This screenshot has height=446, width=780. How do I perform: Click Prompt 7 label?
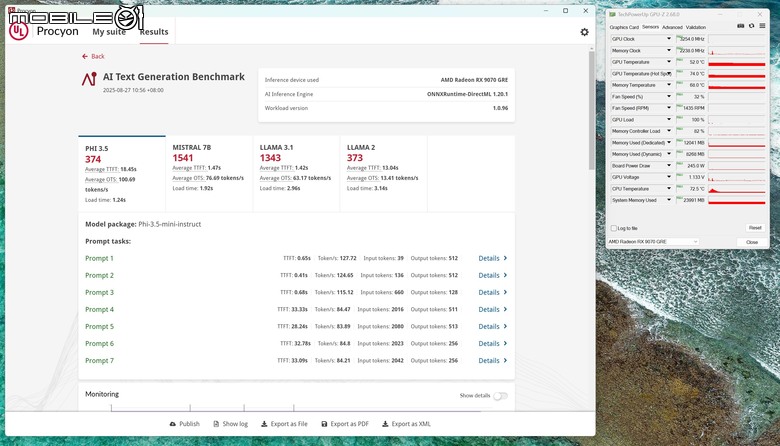(x=99, y=360)
